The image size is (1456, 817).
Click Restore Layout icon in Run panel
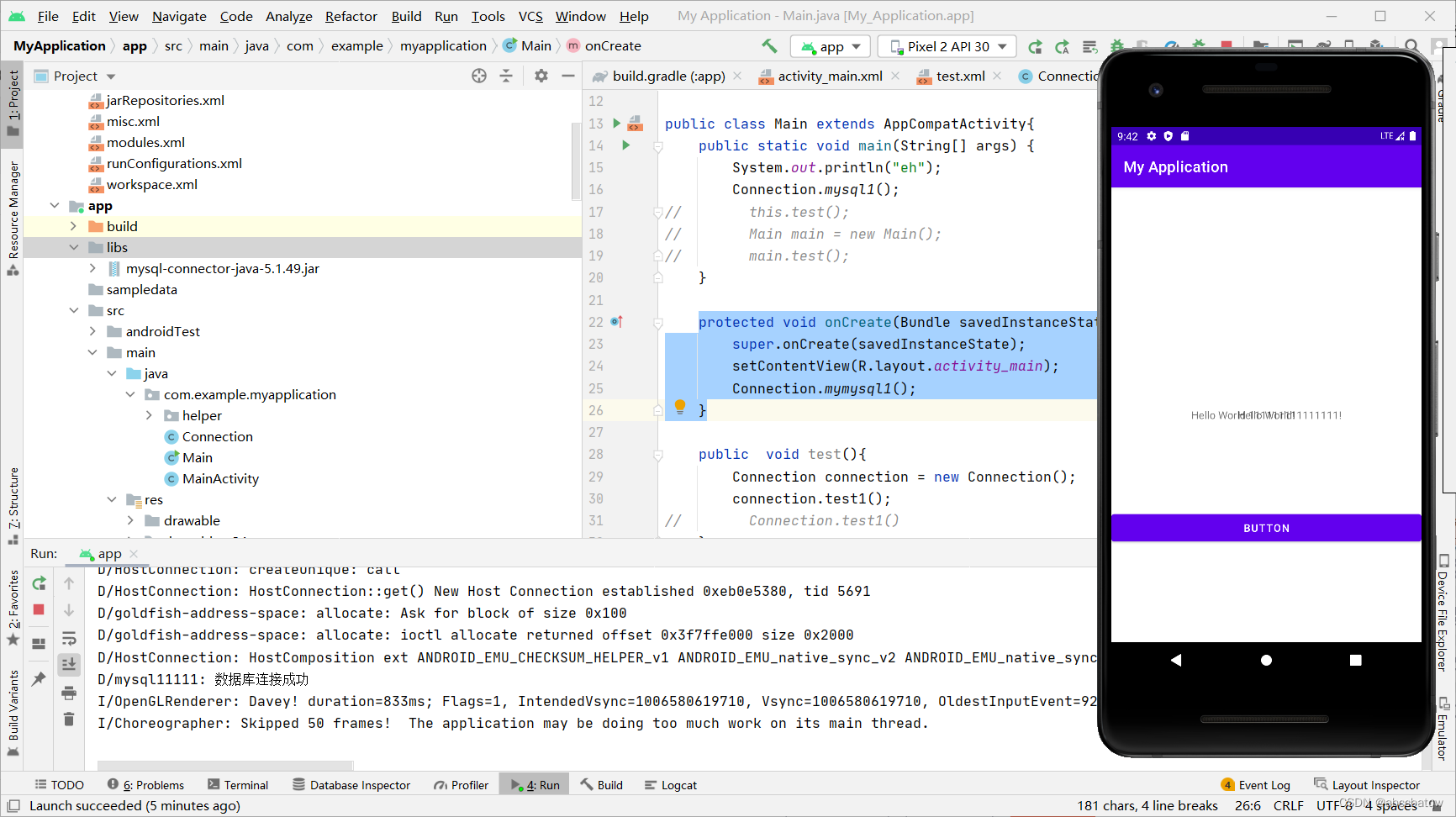[39, 644]
